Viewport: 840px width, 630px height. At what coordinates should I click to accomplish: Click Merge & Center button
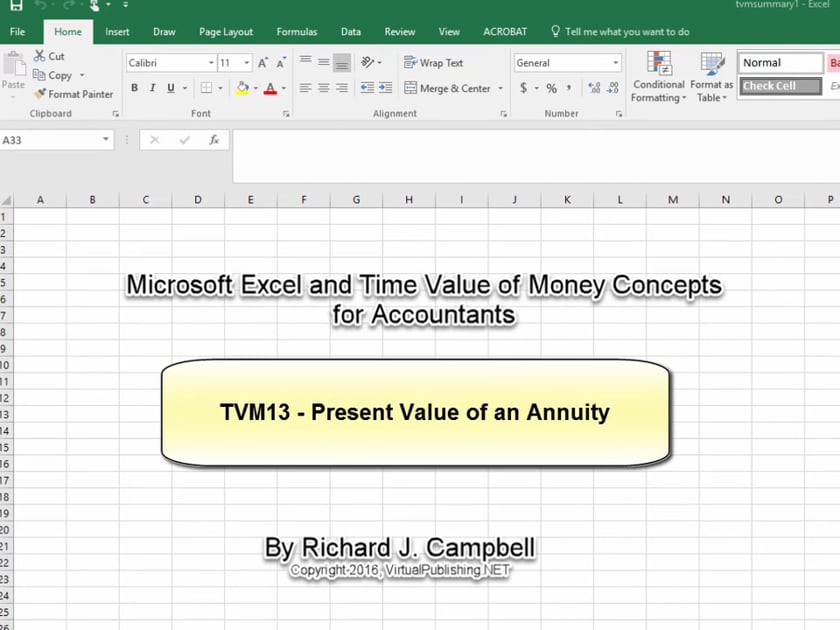(447, 88)
